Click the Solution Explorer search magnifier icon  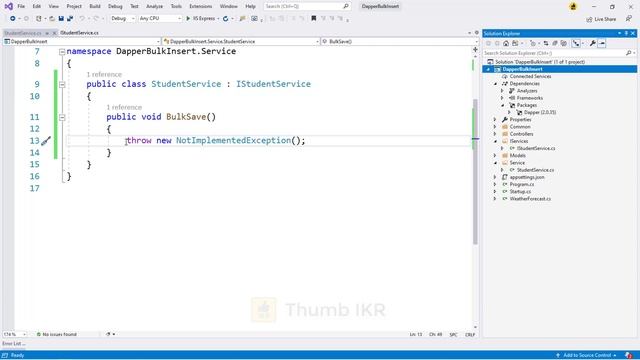(x=628, y=53)
